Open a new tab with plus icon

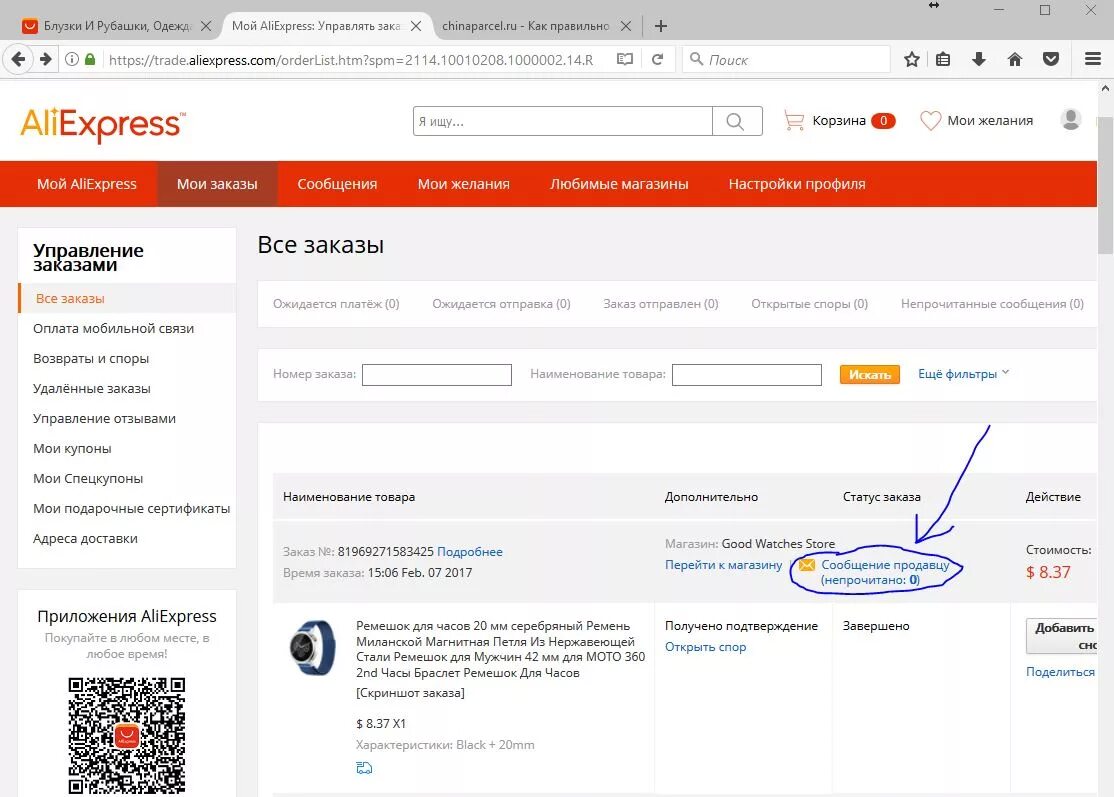(x=661, y=26)
